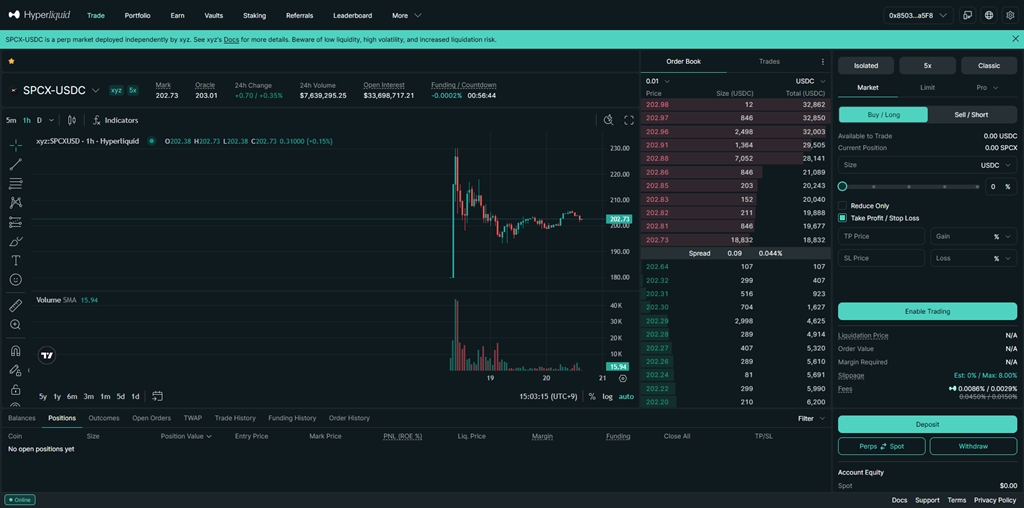Open the Fibonacci retracement tool
Image resolution: width=1024 pixels, height=508 pixels.
click(x=16, y=183)
